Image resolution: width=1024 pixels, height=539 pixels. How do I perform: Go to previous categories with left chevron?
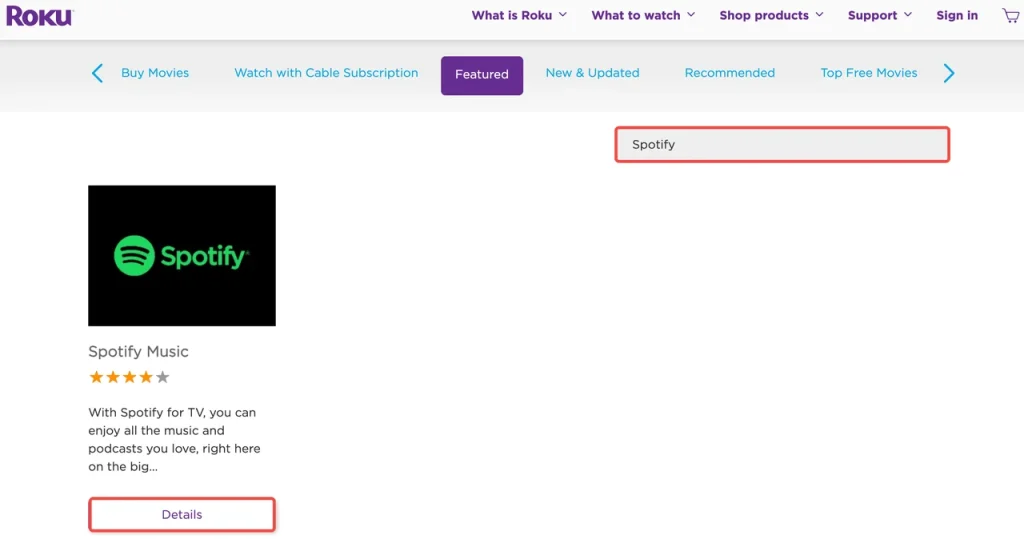point(97,73)
